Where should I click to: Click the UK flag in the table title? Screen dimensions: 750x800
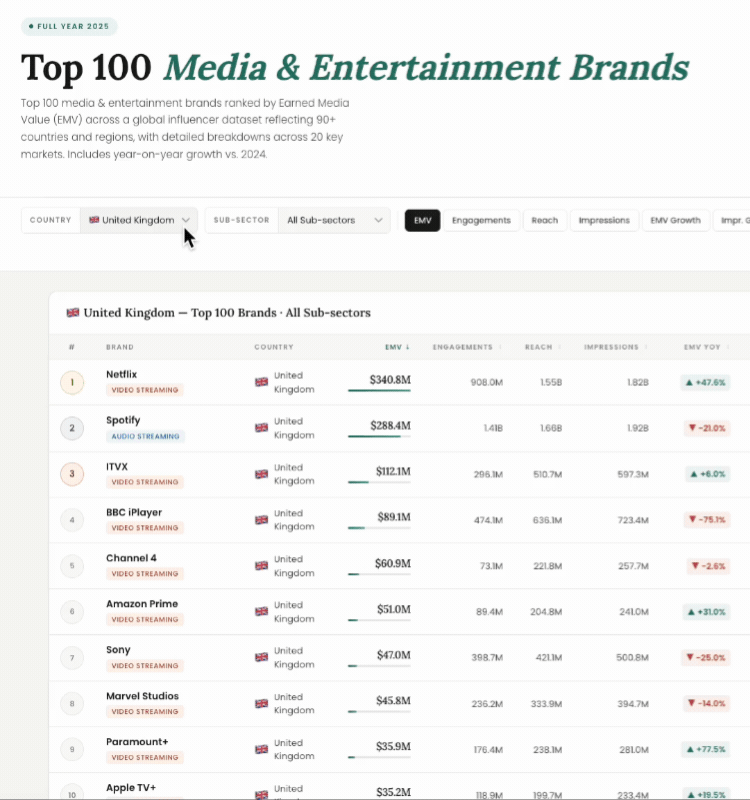coord(73,313)
